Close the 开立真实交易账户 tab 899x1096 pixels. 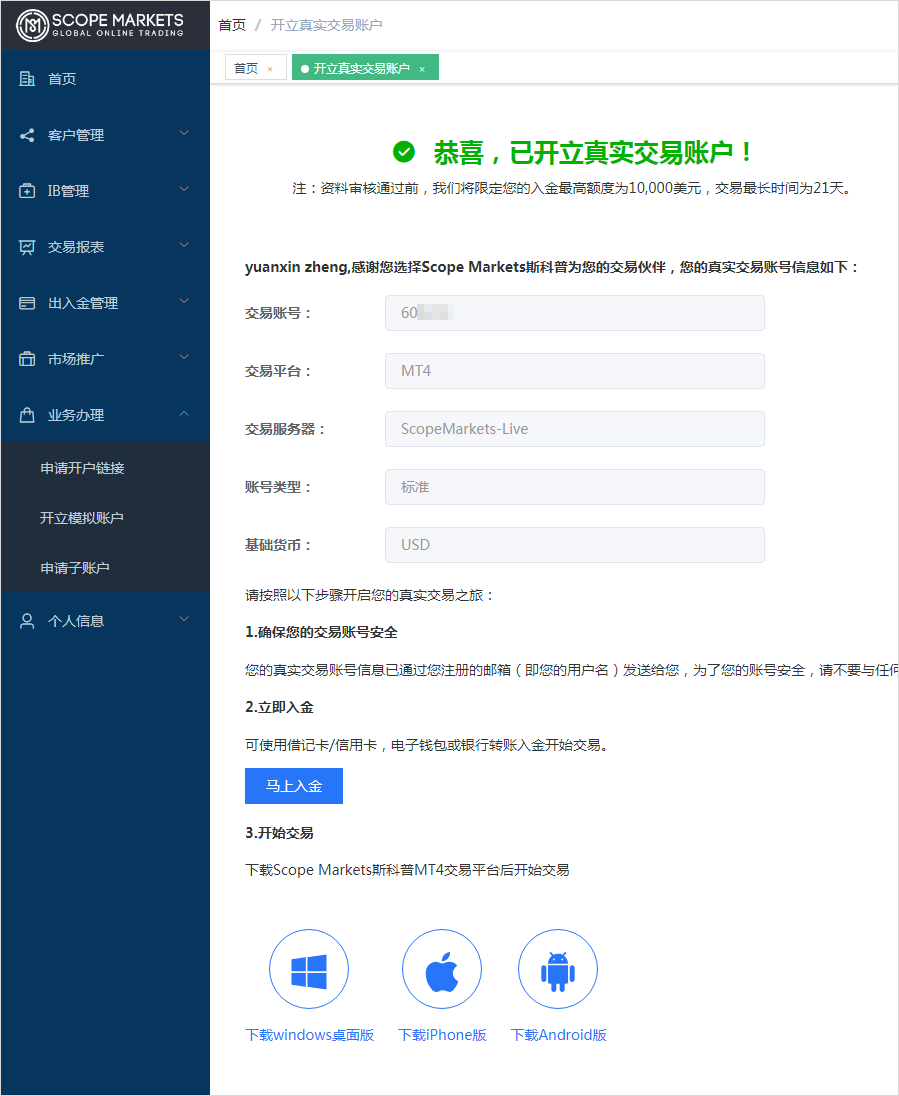(422, 66)
